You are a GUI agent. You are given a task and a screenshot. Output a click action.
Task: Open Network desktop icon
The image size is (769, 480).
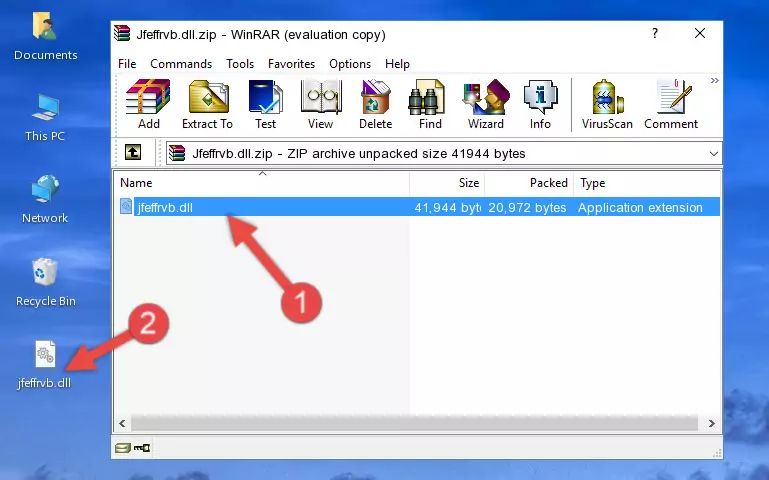point(45,199)
